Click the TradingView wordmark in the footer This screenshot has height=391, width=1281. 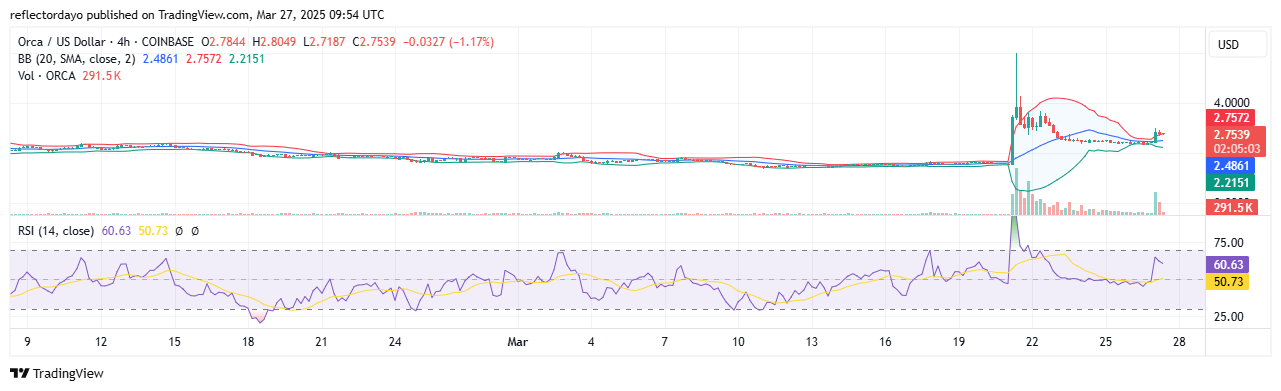click(x=68, y=373)
